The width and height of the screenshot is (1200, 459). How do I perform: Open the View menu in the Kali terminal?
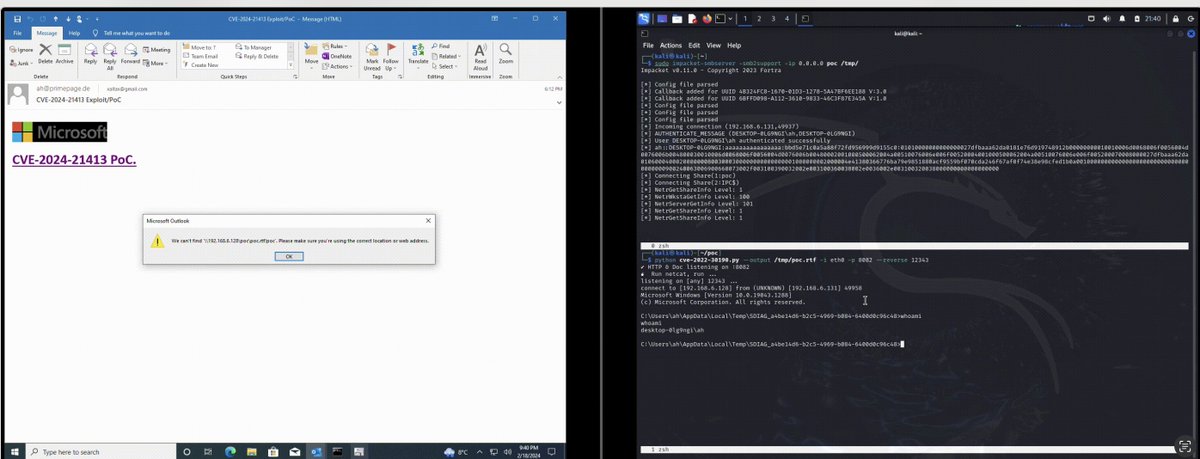point(714,45)
